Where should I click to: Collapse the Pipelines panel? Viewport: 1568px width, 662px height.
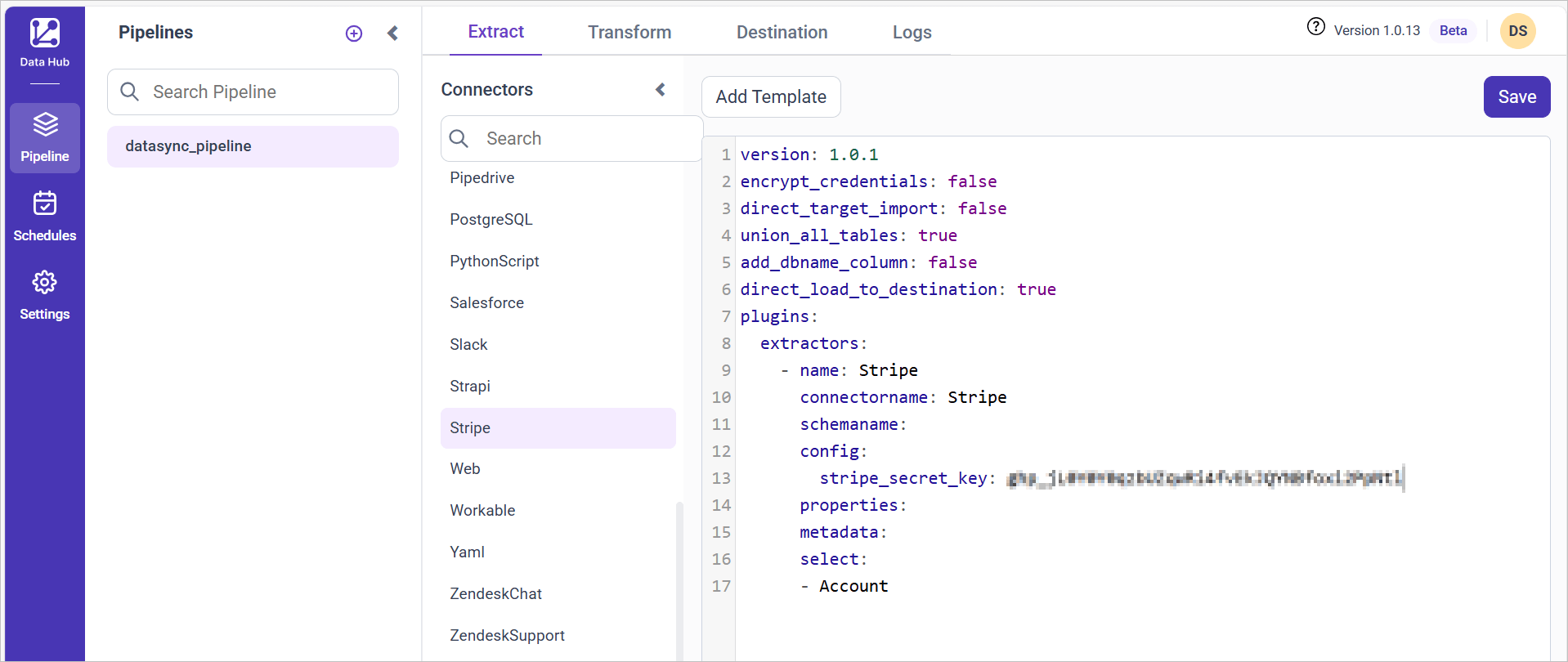pos(393,33)
